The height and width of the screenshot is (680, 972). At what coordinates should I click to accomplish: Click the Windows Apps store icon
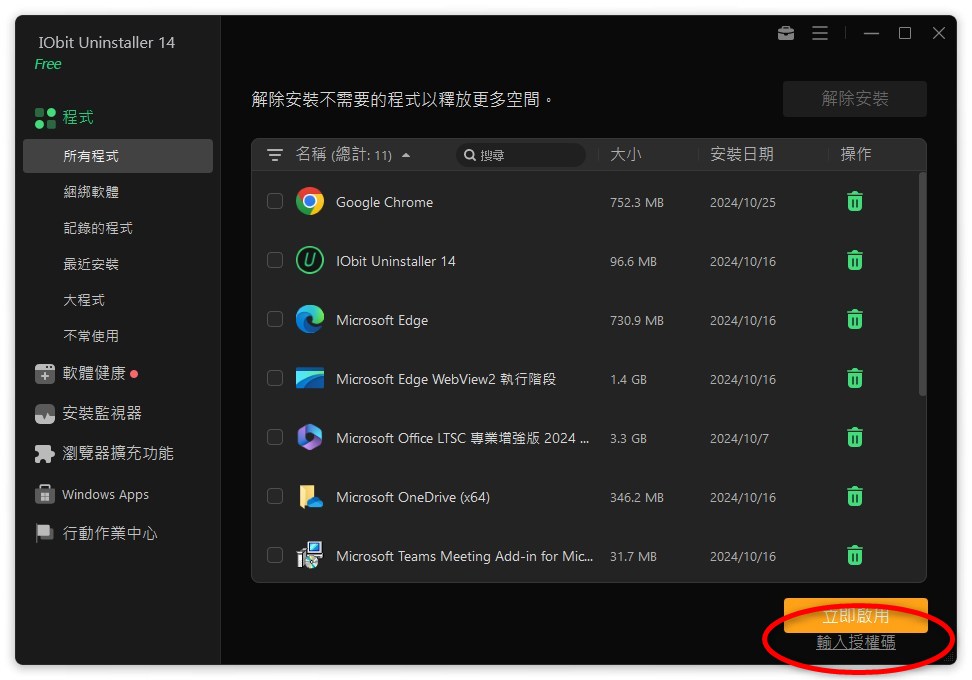pyautogui.click(x=45, y=494)
